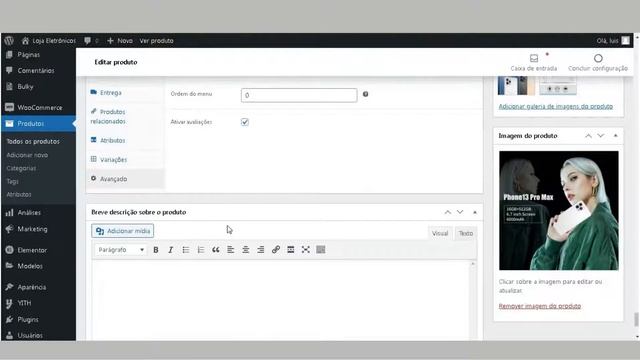Move Breve descrição panel up
640x360 pixels.
point(448,212)
